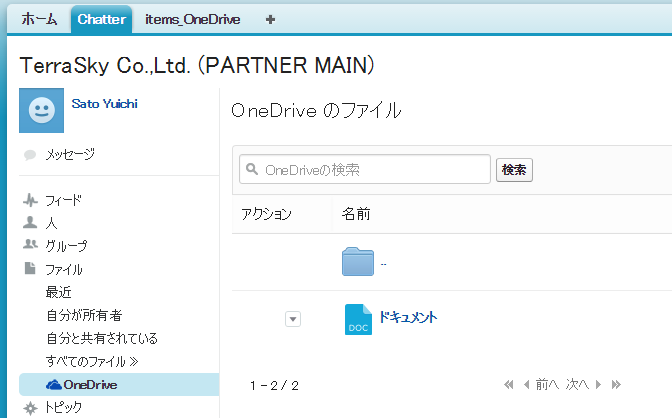Open the ドキュメント link
Image resolution: width=672 pixels, height=418 pixels.
[x=408, y=317]
